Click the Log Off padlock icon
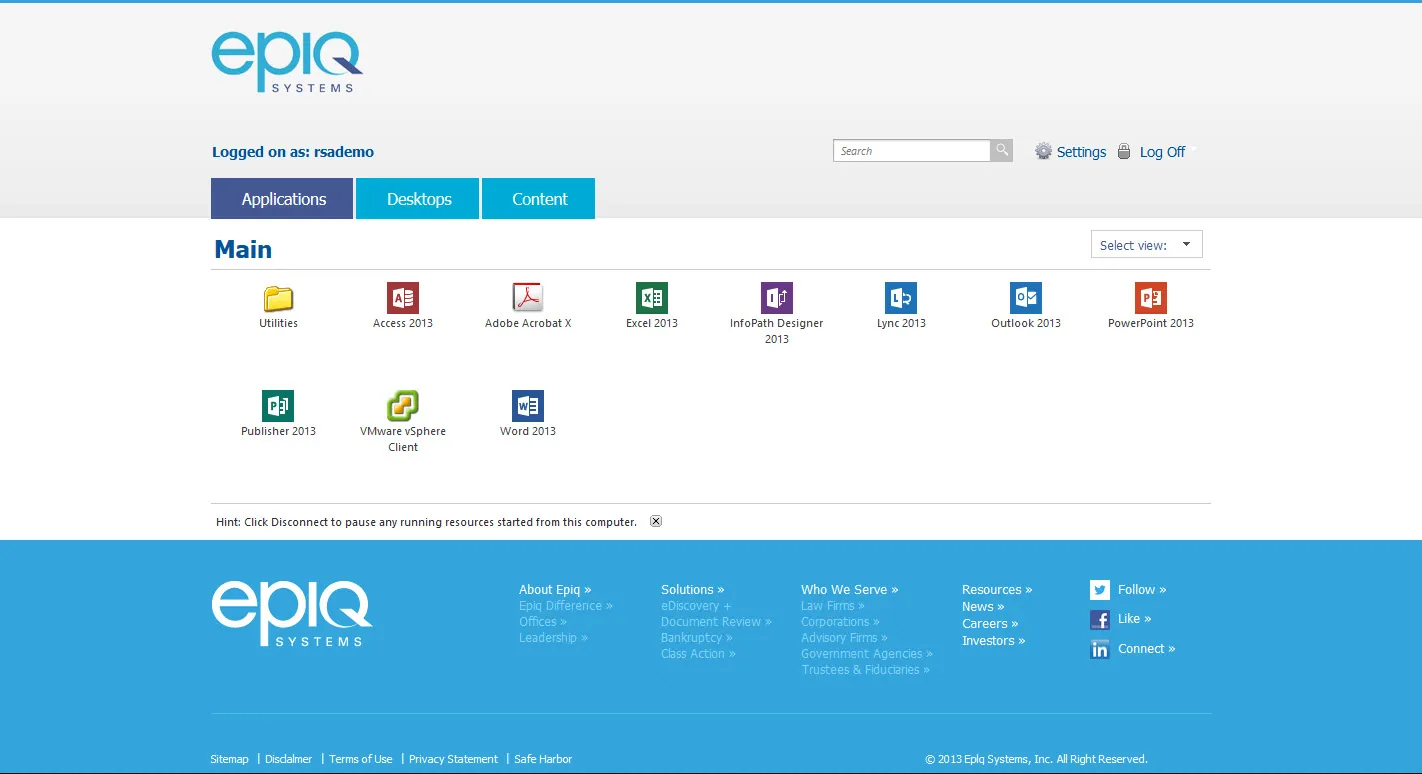The width and height of the screenshot is (1422, 774). pos(1124,151)
